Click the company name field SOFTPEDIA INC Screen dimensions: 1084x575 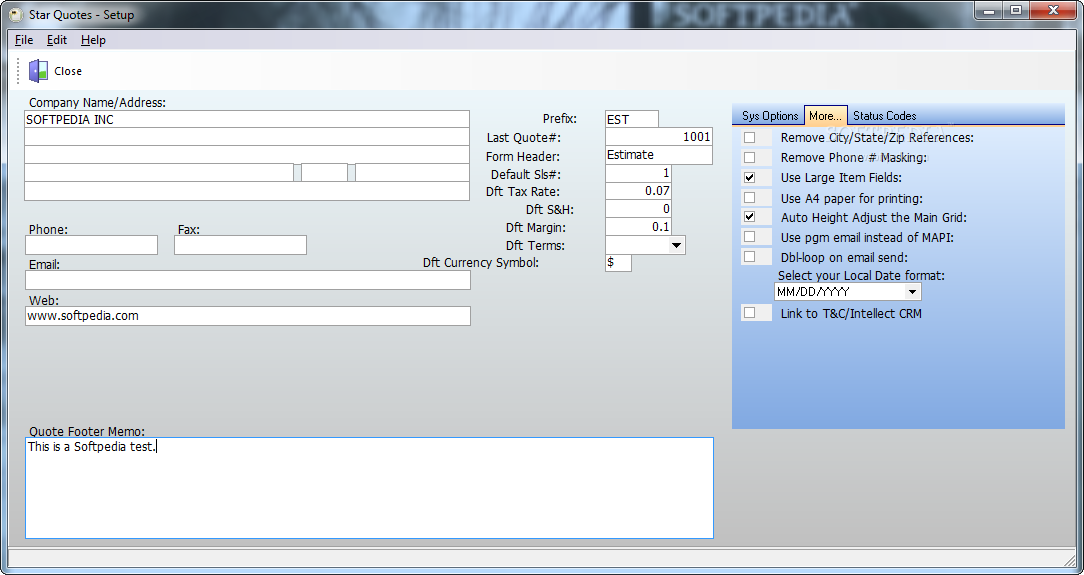(x=247, y=119)
